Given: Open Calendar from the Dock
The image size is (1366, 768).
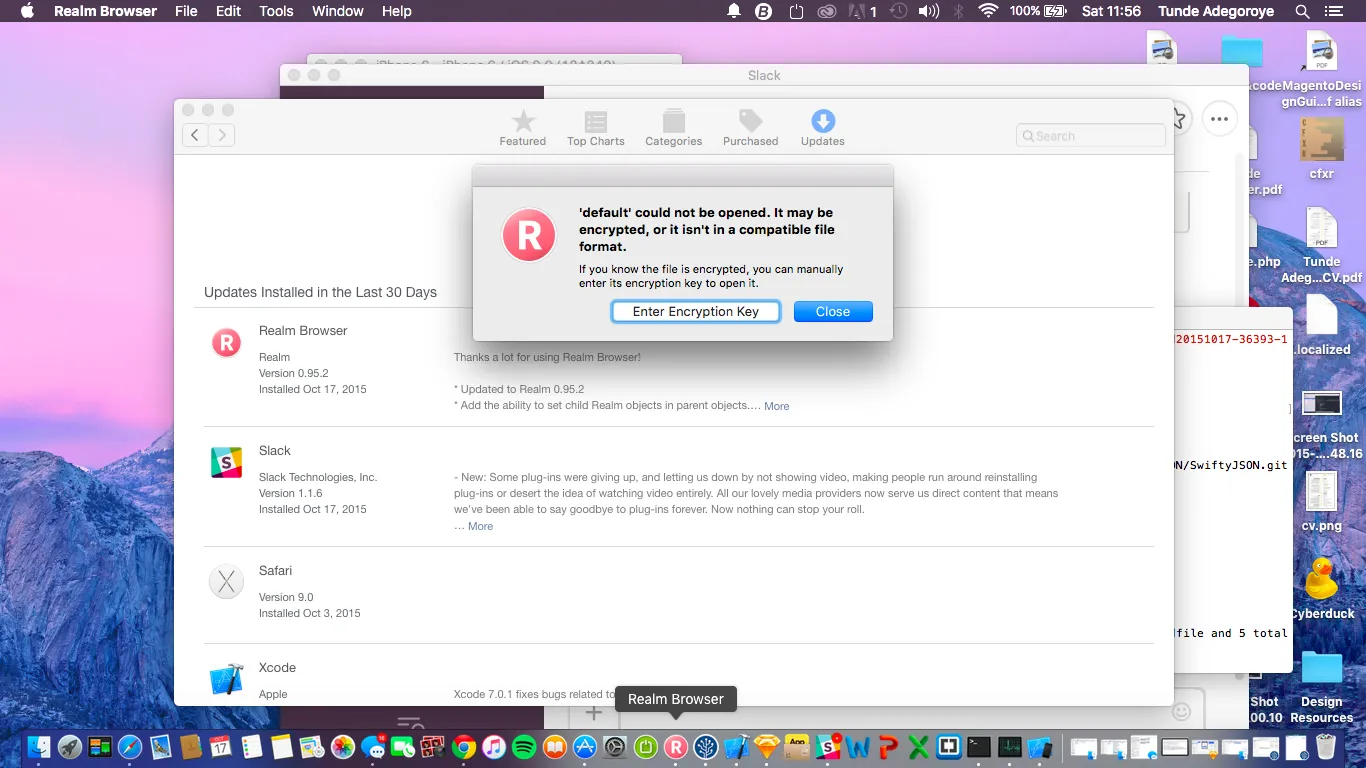Looking at the screenshot, I should (221, 746).
